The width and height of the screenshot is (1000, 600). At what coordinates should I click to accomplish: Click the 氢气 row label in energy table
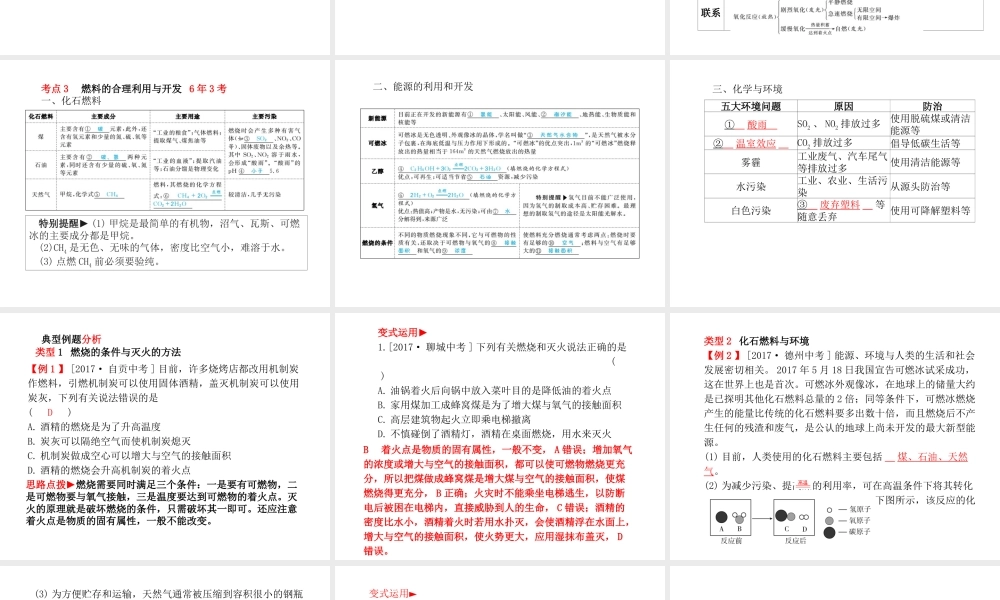[378, 205]
